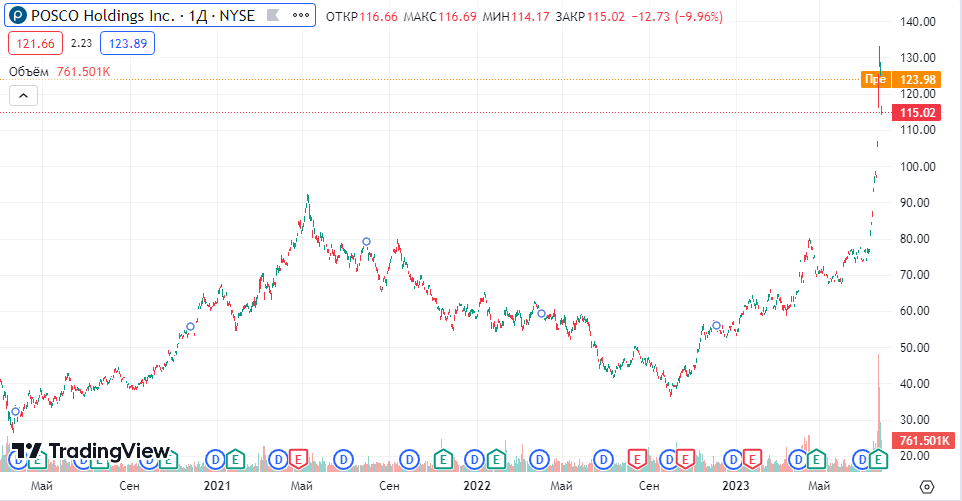This screenshot has width=962, height=501.
Task: Click the flag icon beside NYSE
Action: (273, 15)
